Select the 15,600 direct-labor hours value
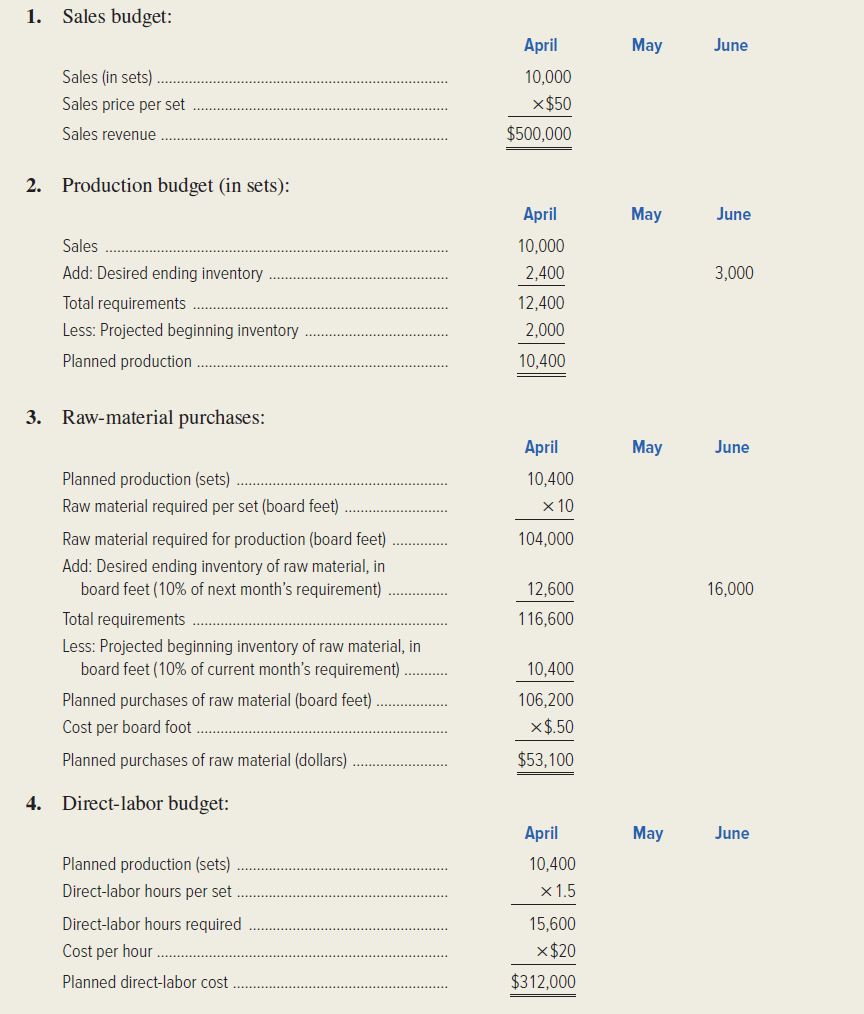This screenshot has height=1014, width=864. coord(552,924)
